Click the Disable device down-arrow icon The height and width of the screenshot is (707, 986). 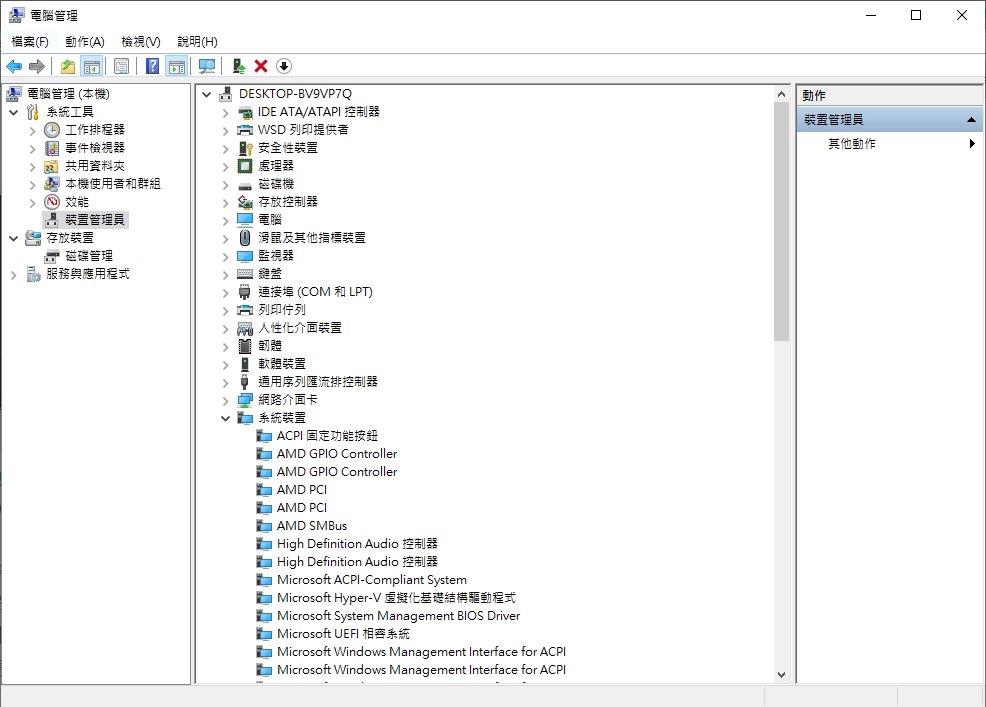284,66
